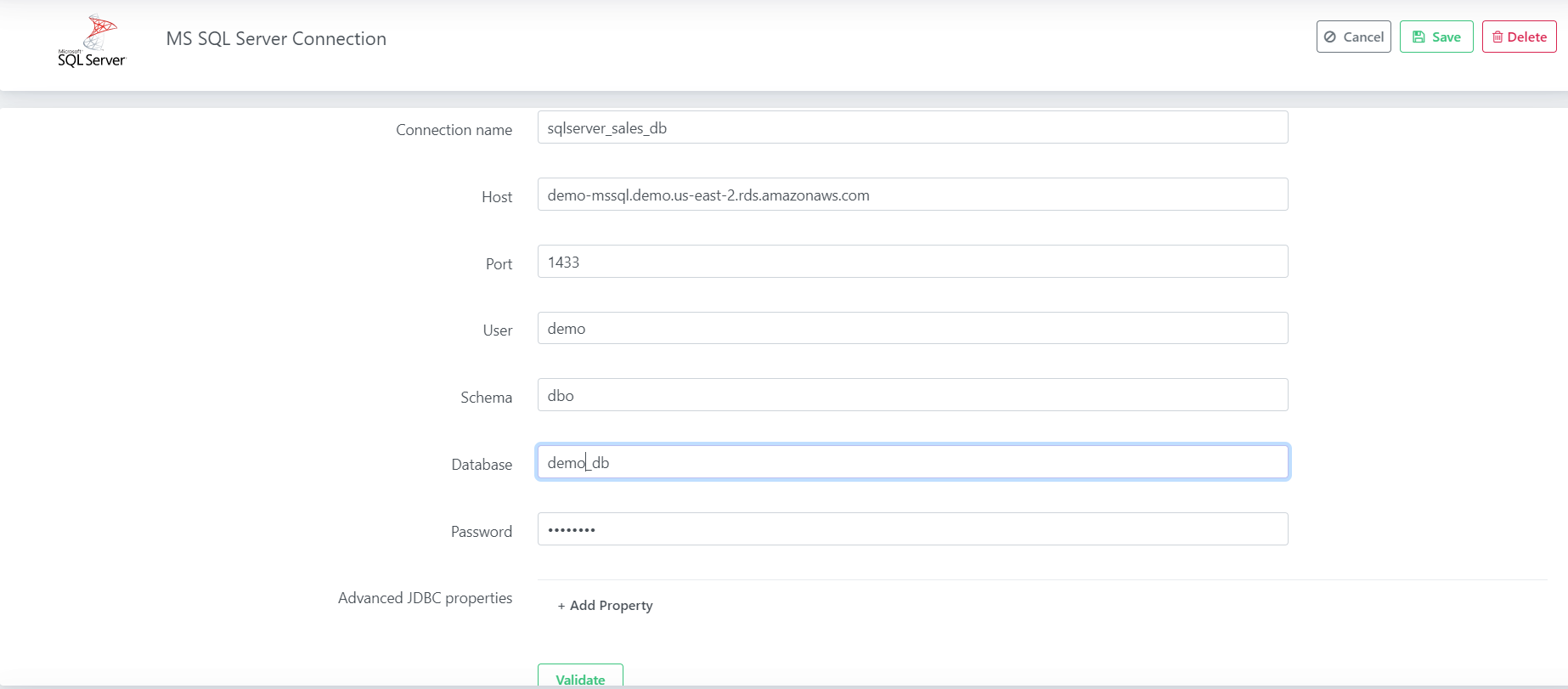The image size is (1568, 689).
Task: Click the Database field with demo_db
Action: tap(912, 462)
